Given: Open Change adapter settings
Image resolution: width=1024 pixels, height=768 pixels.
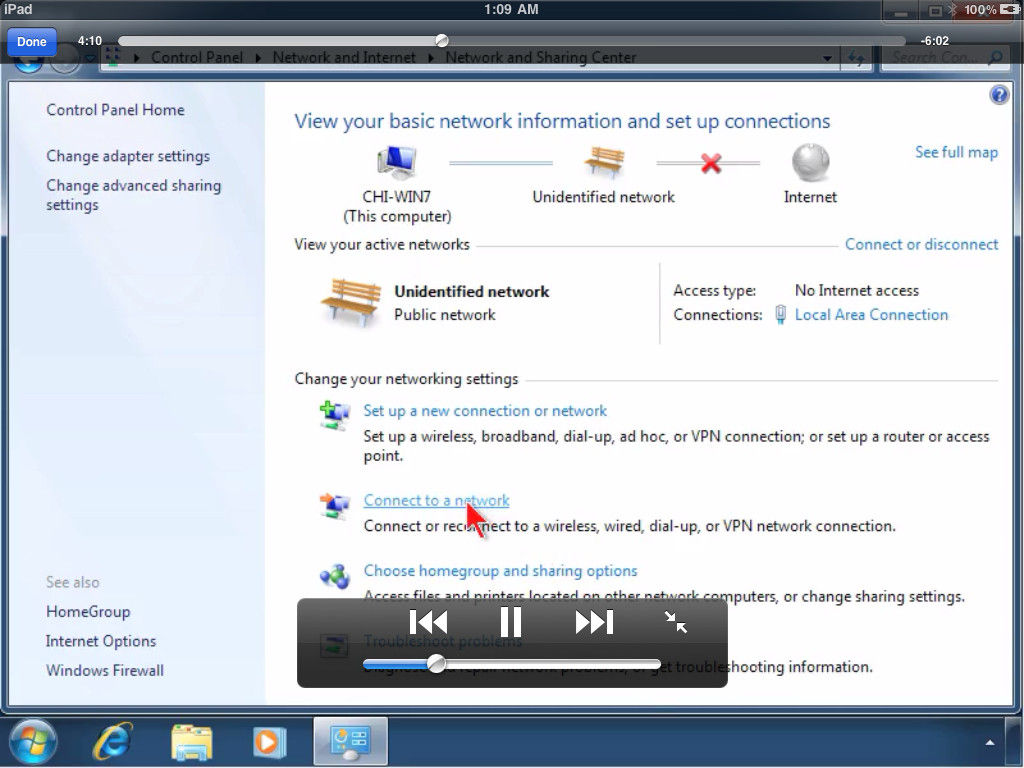Looking at the screenshot, I should (x=128, y=156).
